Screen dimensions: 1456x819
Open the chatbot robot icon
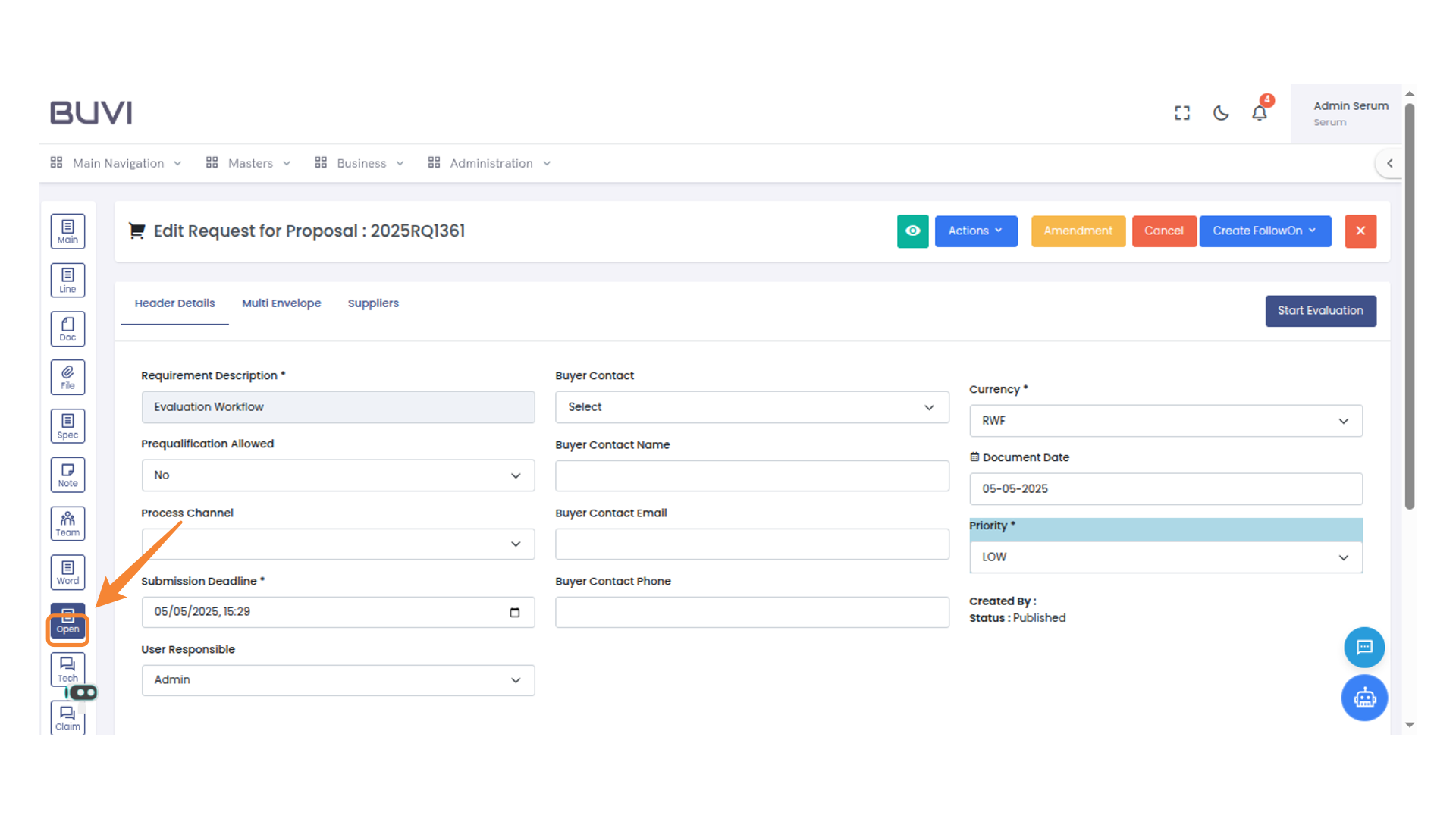[1364, 698]
